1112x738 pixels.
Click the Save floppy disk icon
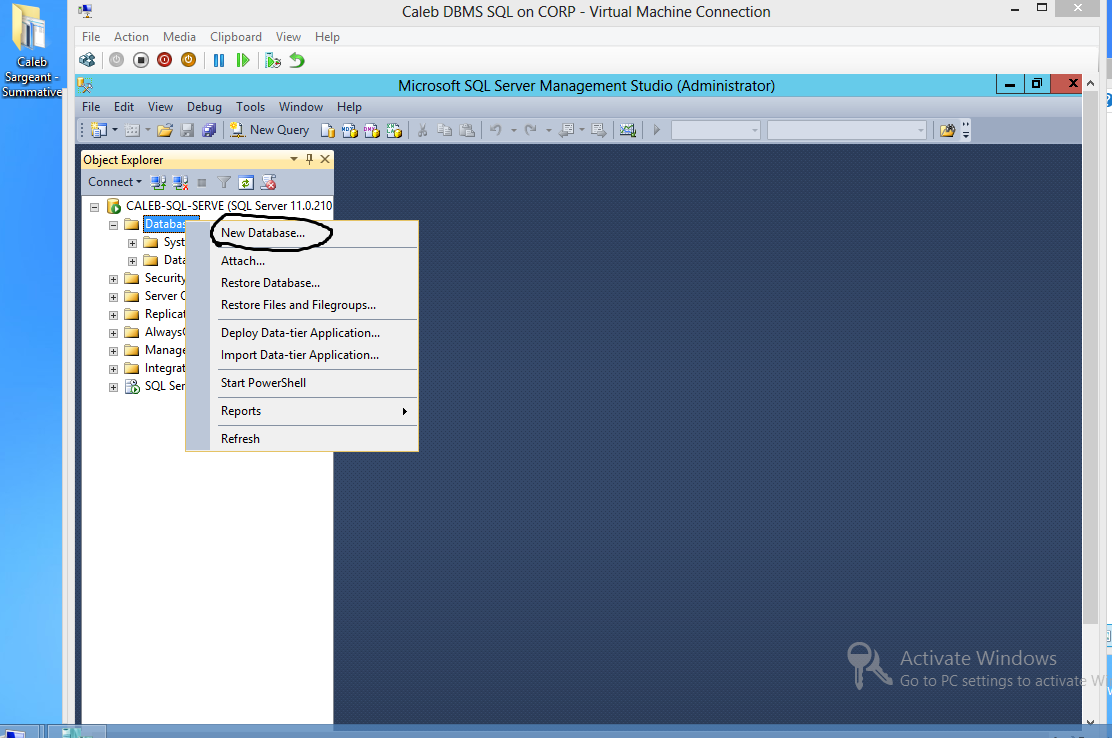coord(187,130)
